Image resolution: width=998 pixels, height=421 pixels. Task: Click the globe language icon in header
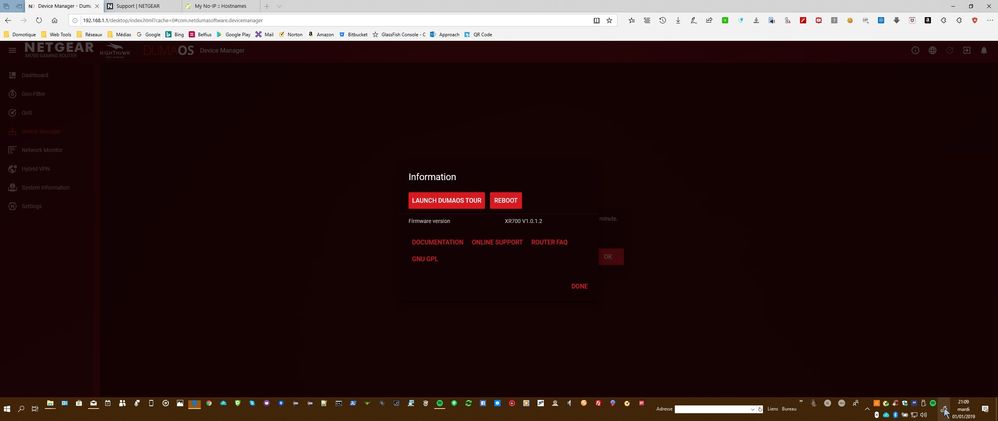click(932, 50)
